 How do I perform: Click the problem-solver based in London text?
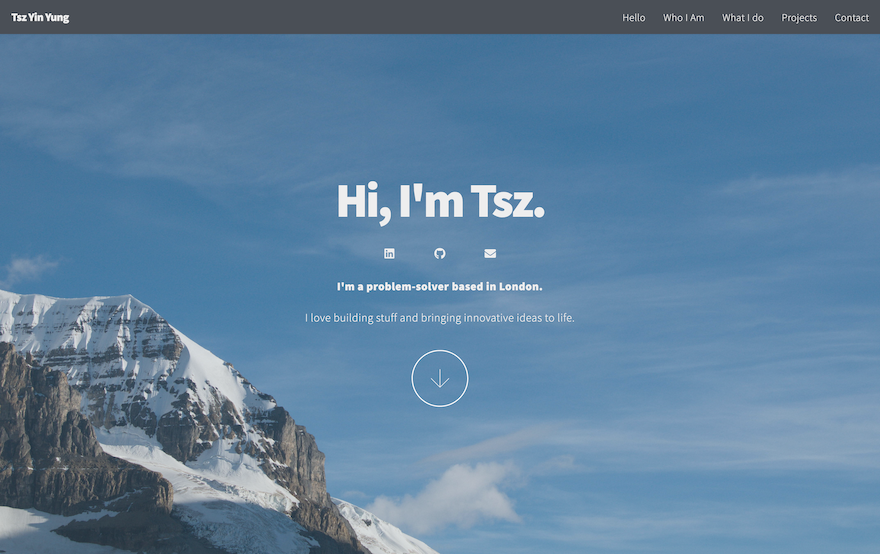coord(439,286)
